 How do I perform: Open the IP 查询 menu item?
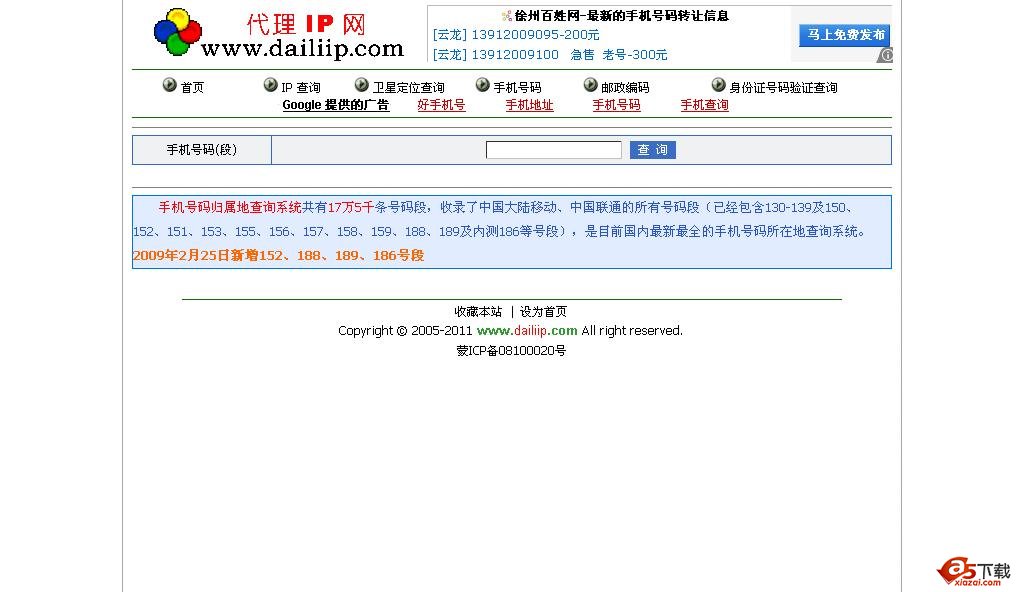pyautogui.click(x=301, y=88)
